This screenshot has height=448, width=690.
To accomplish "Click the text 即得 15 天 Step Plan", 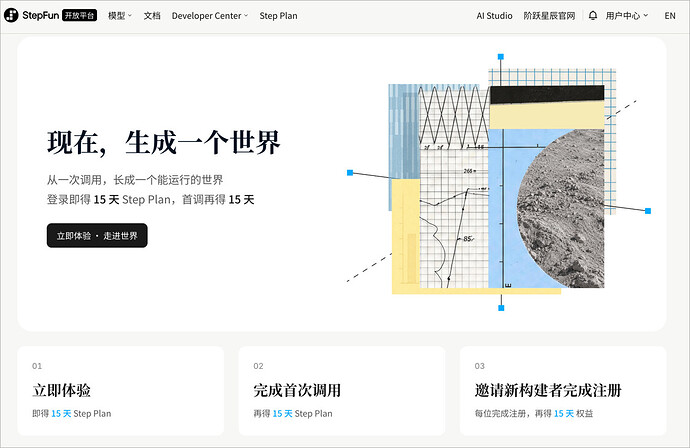I will (72, 413).
